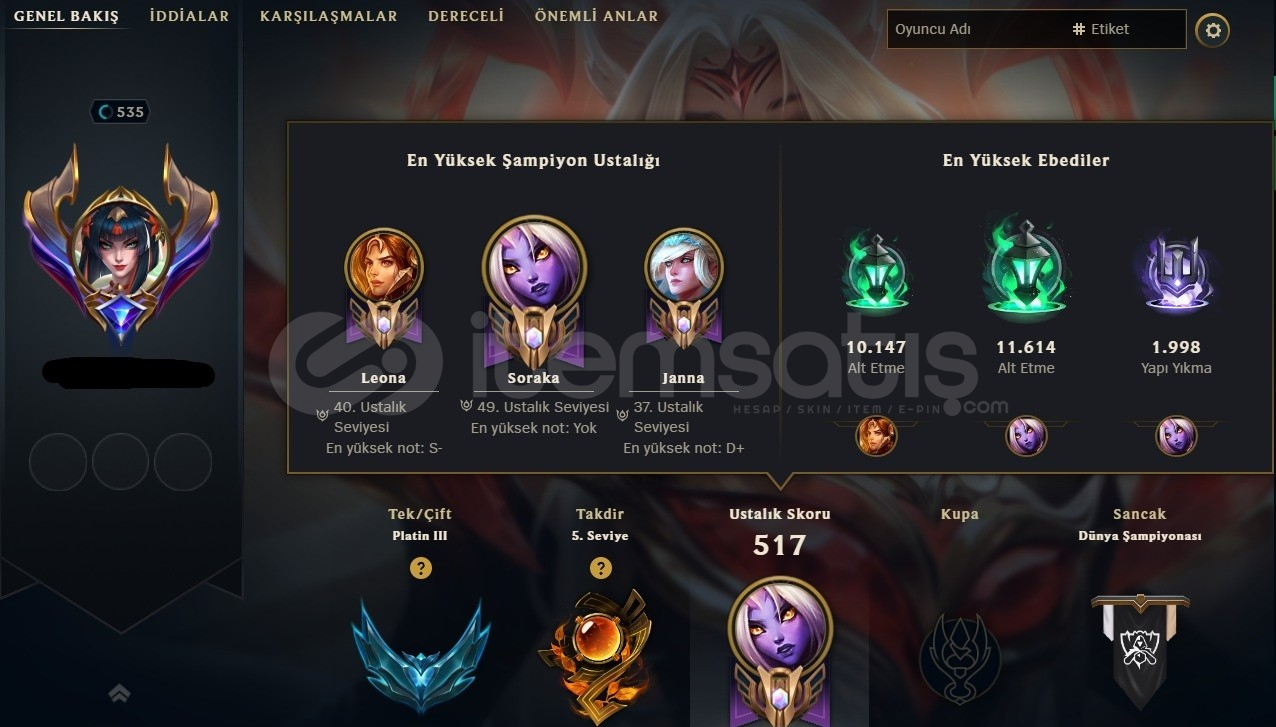
Task: Click the empty Kupa trophy slot
Action: (959, 655)
